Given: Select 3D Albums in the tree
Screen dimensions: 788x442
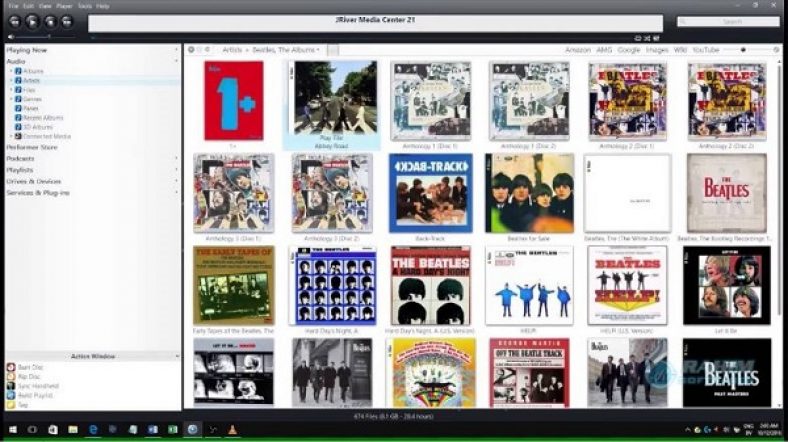Looking at the screenshot, I should pyautogui.click(x=38, y=127).
